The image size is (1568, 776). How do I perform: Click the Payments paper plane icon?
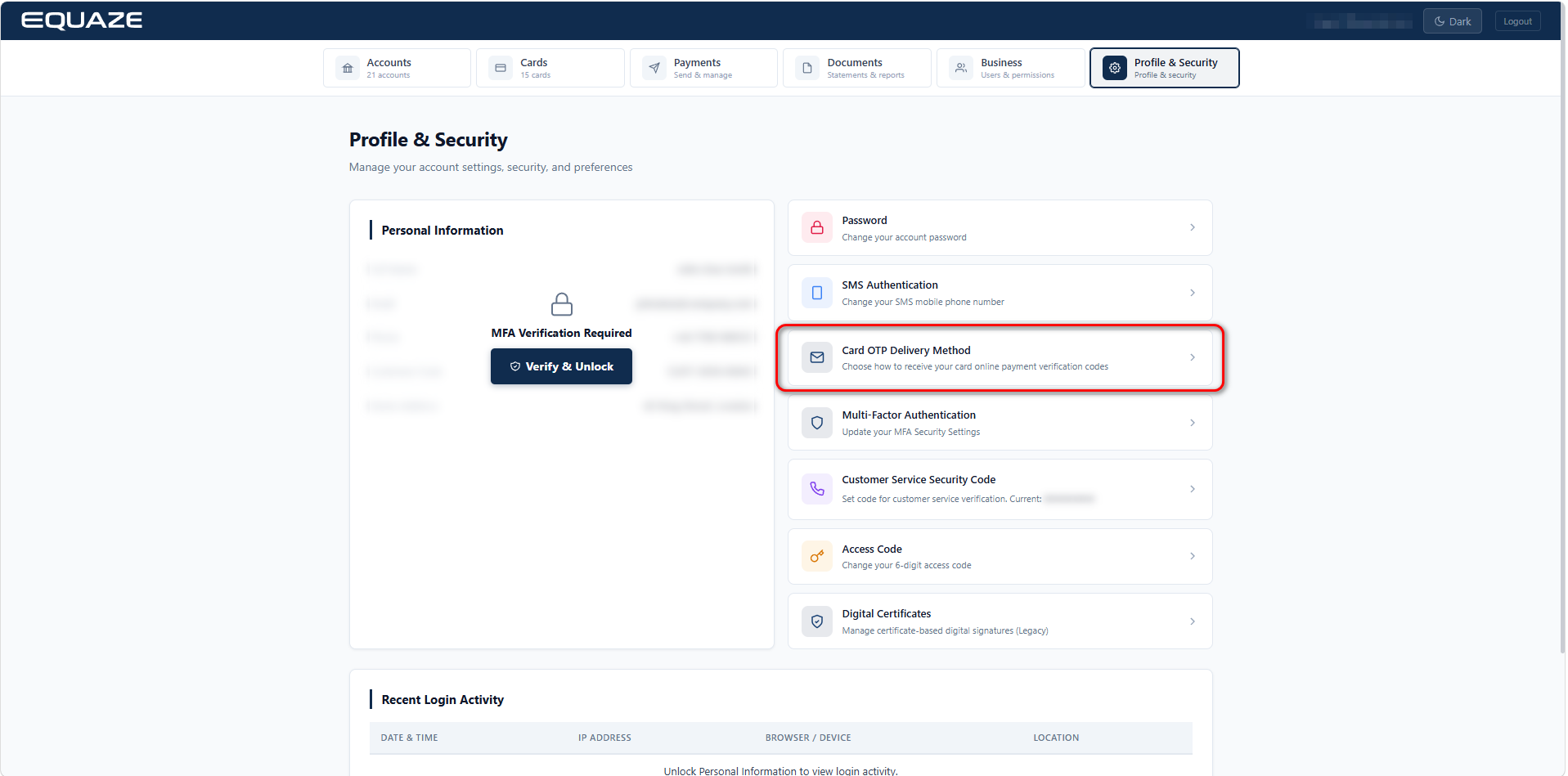tap(654, 68)
